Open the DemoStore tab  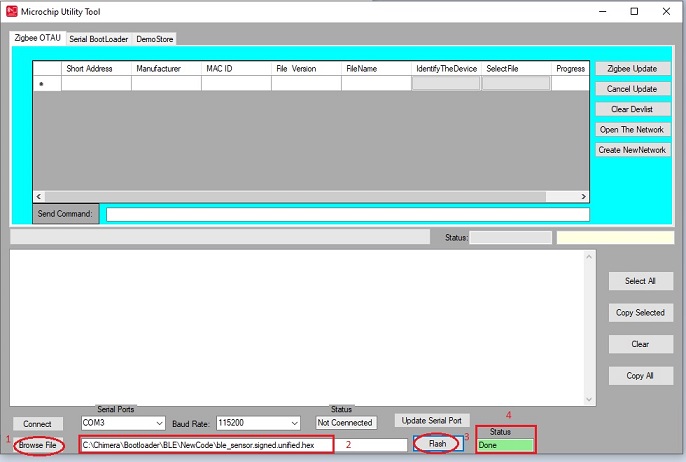(x=155, y=39)
